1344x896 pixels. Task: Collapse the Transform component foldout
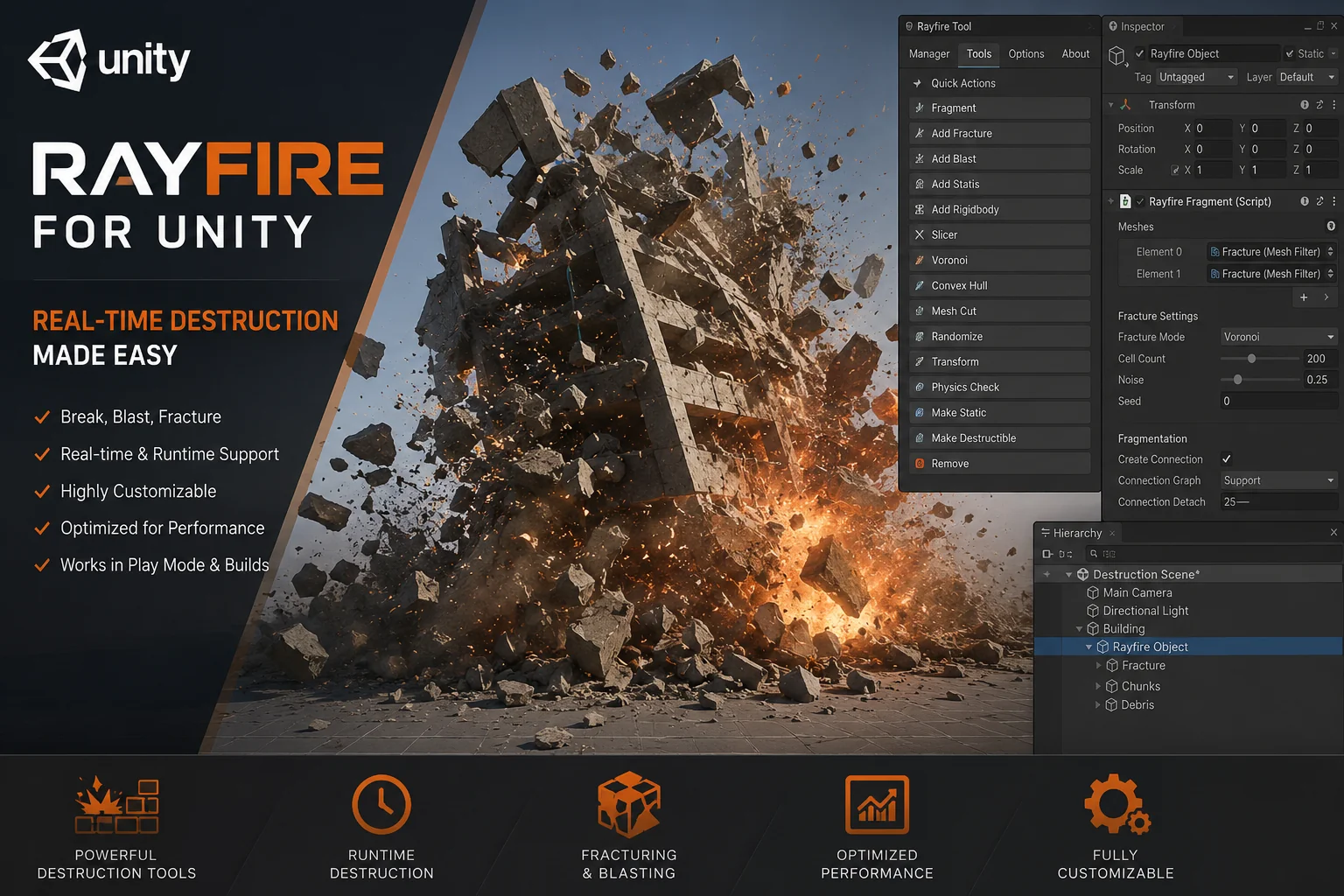point(1111,105)
